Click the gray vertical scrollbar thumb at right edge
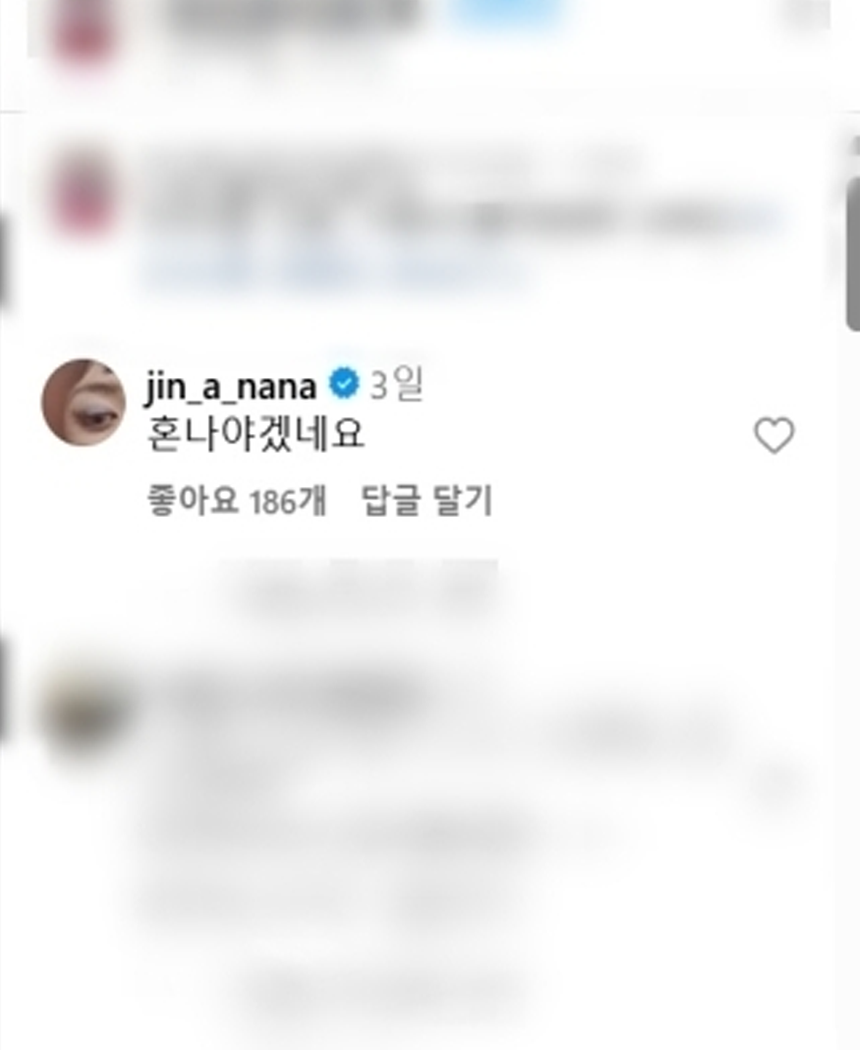Image resolution: width=860 pixels, height=1050 pixels. (852, 251)
